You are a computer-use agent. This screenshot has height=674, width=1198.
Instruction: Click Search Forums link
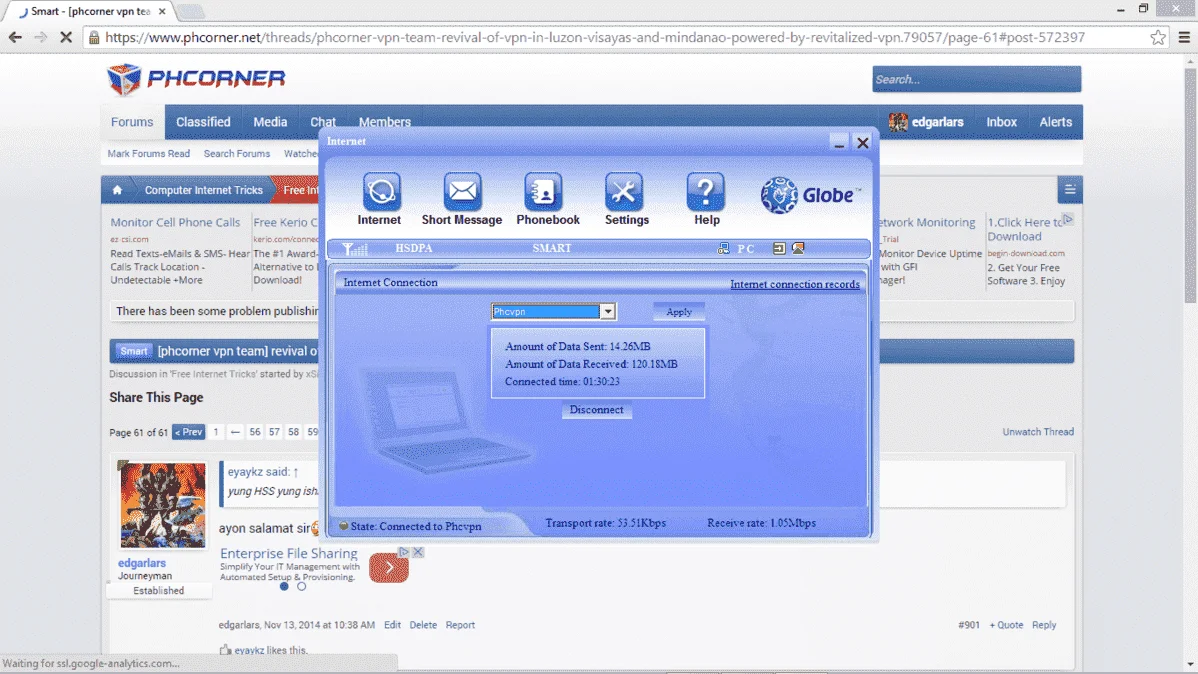[237, 154]
